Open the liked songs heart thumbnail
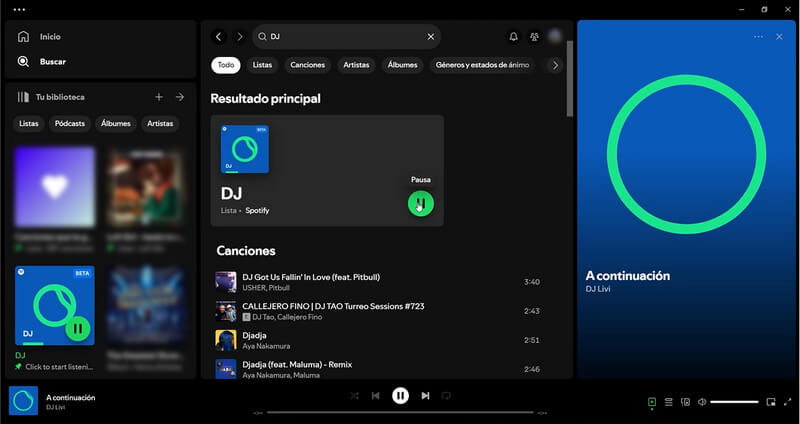The width and height of the screenshot is (800, 424). point(55,187)
